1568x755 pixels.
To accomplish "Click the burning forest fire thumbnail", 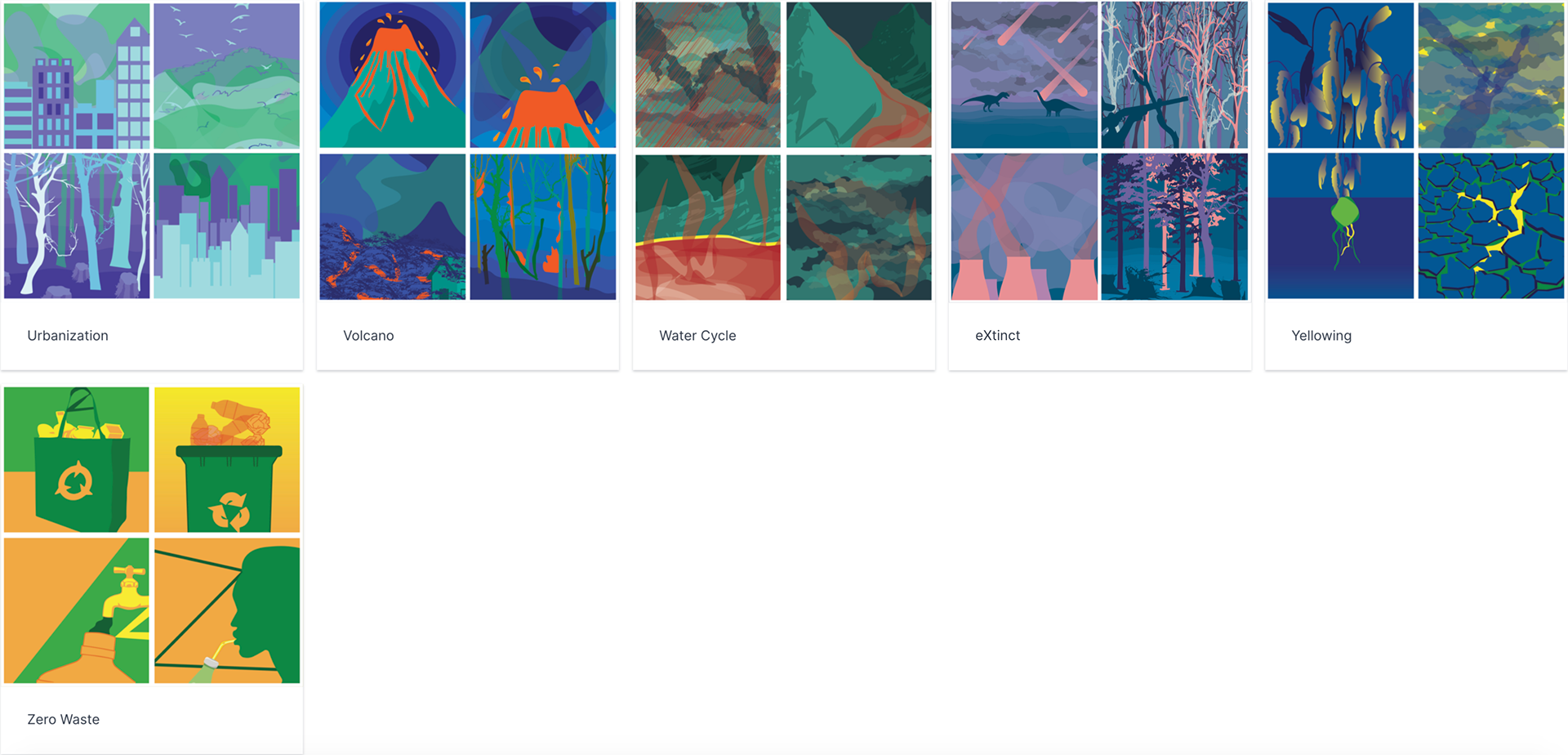I will (x=543, y=226).
